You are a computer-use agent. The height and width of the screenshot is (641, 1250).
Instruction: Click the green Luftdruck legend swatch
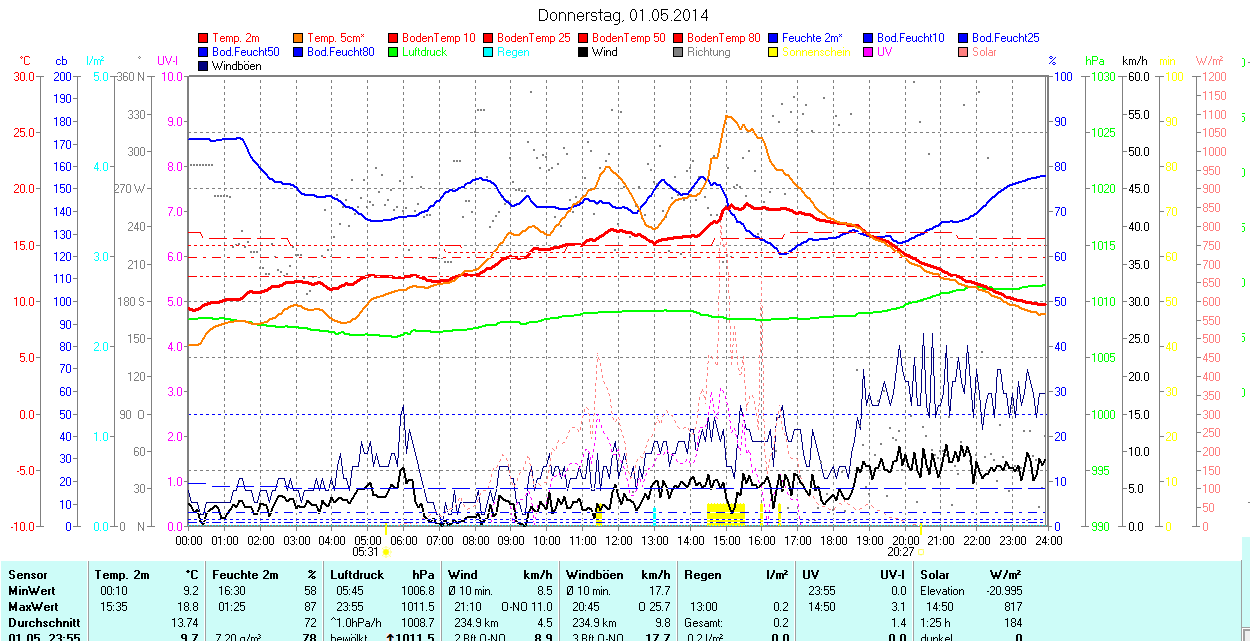coord(393,52)
